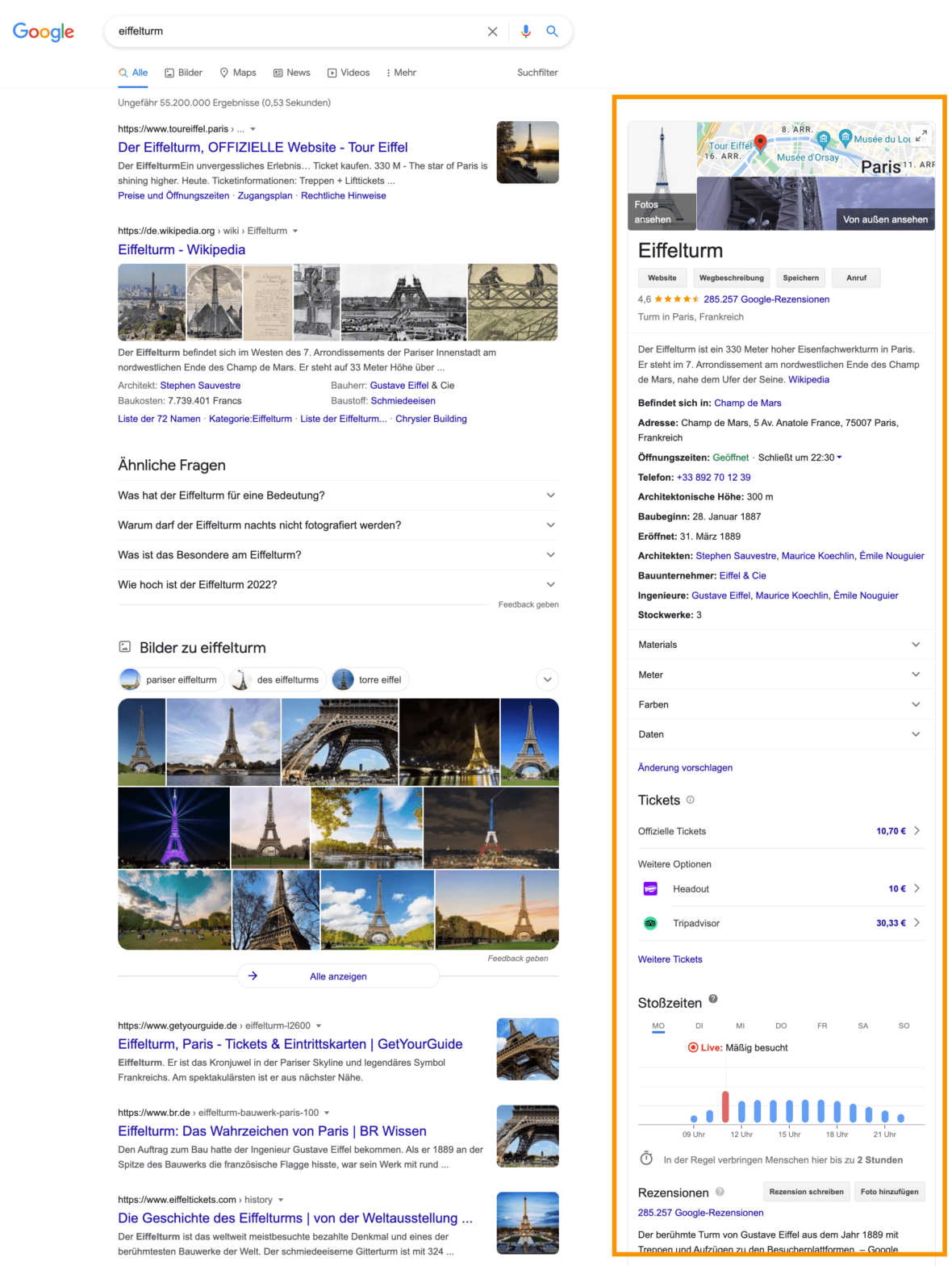Submit search with the magnifying glass icon

pyautogui.click(x=553, y=31)
